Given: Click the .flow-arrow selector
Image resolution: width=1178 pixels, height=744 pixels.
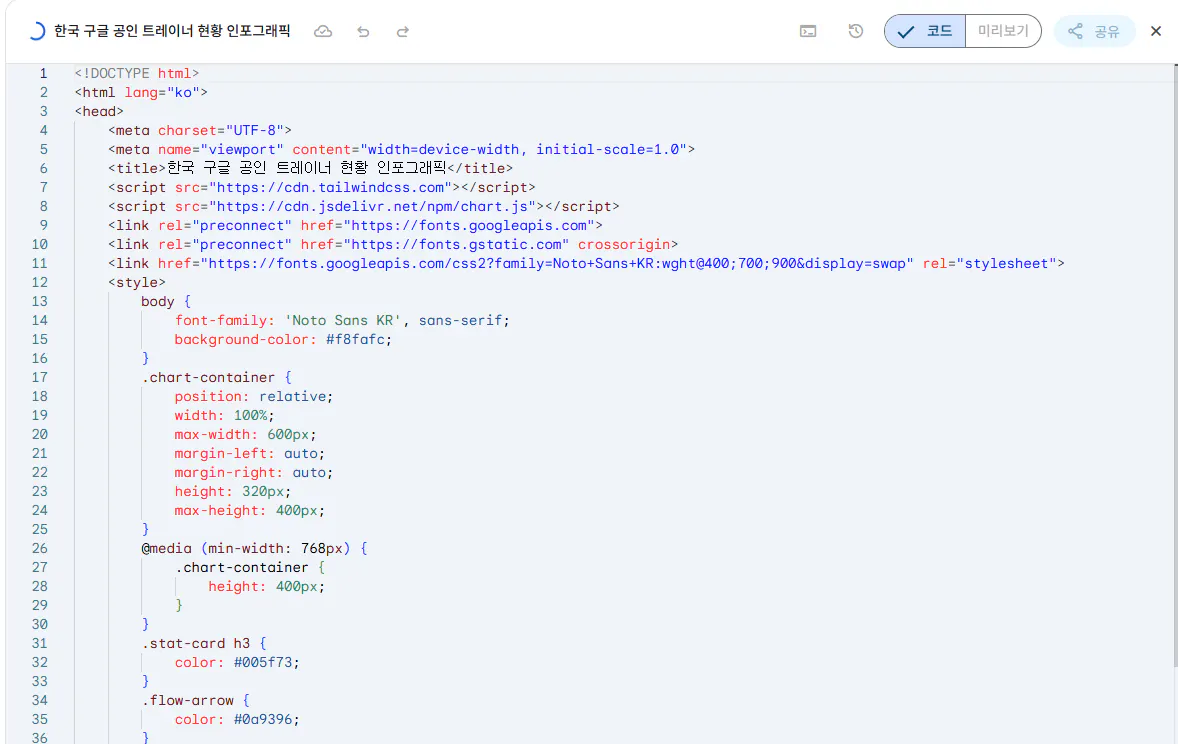Looking at the screenshot, I should [187, 700].
